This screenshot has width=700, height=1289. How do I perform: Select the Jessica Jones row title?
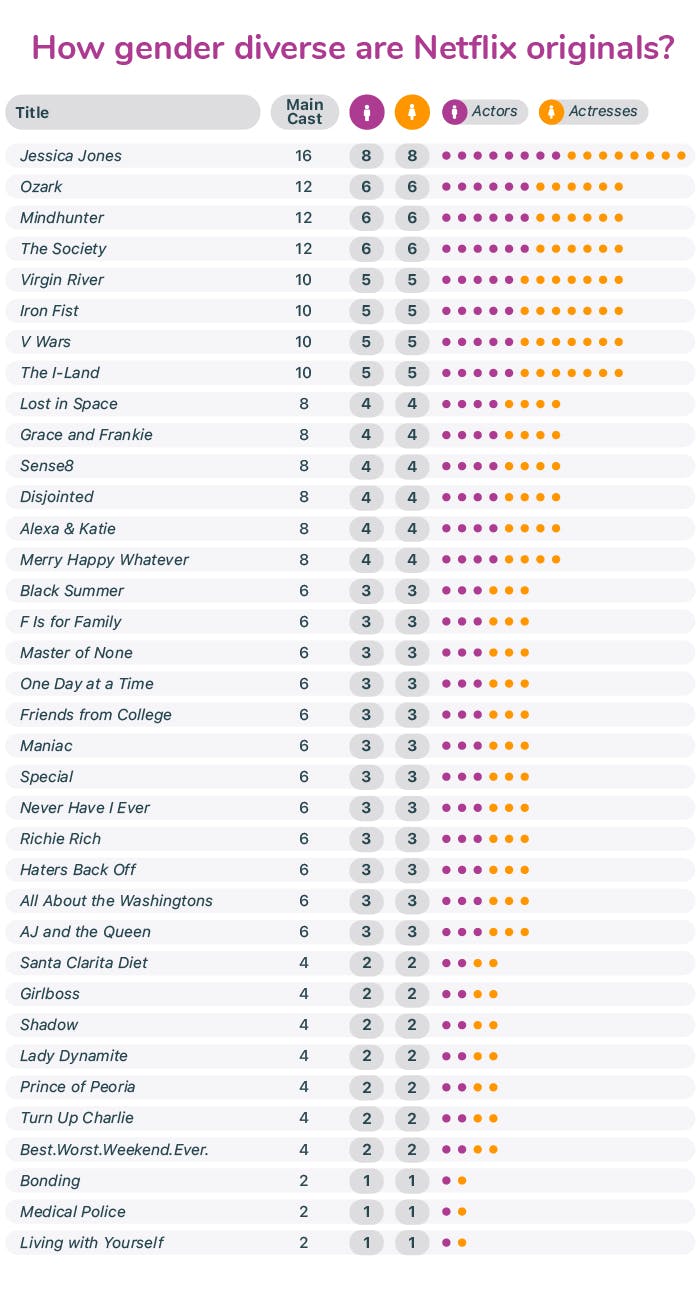71,156
